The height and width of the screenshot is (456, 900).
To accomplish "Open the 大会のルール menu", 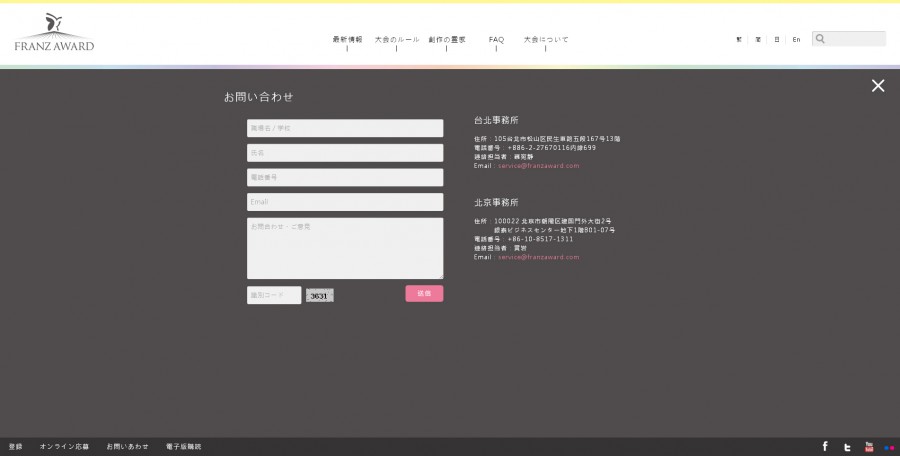I will (397, 40).
